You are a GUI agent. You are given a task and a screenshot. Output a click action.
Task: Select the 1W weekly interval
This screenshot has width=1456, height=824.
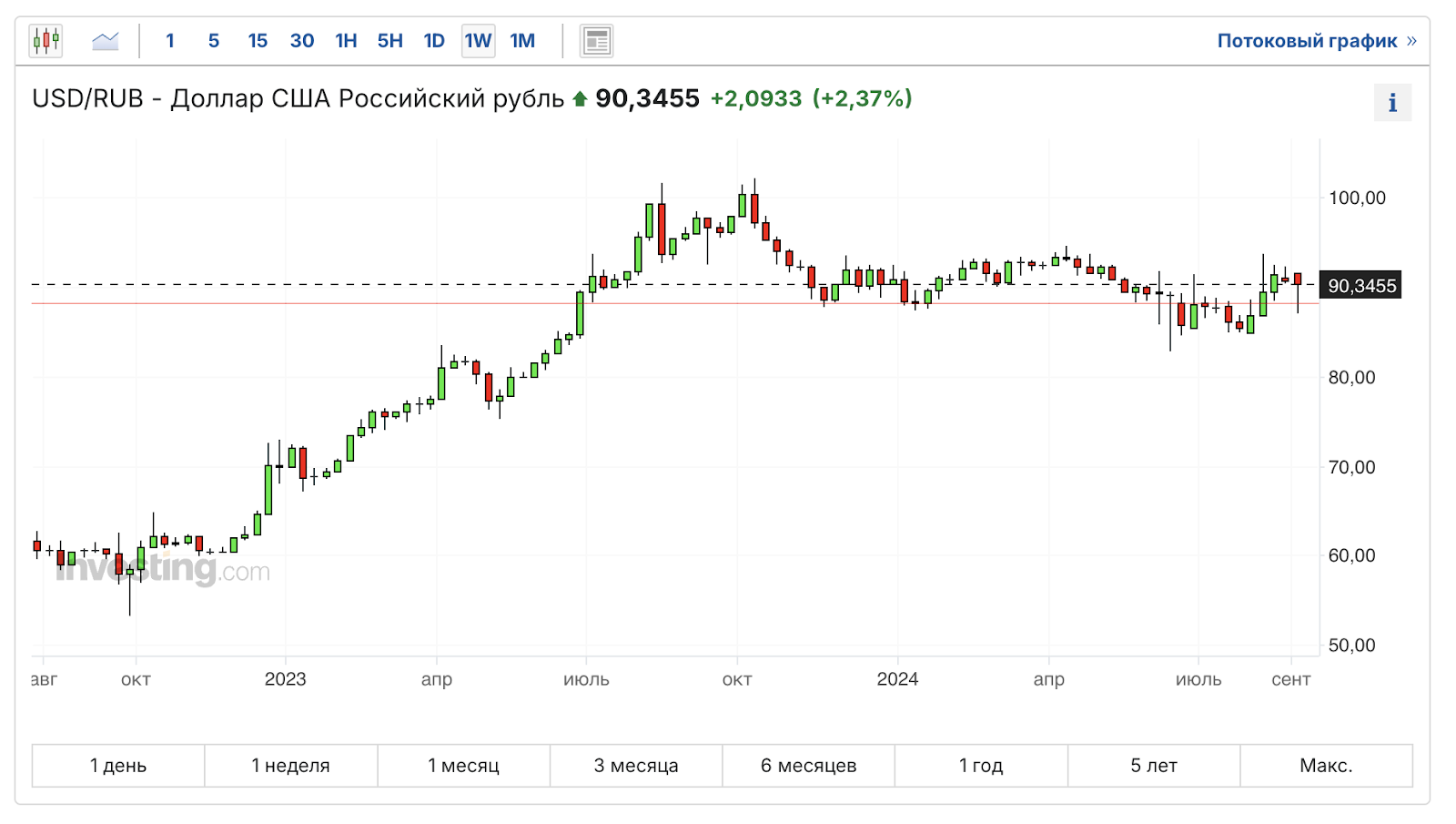(x=479, y=41)
